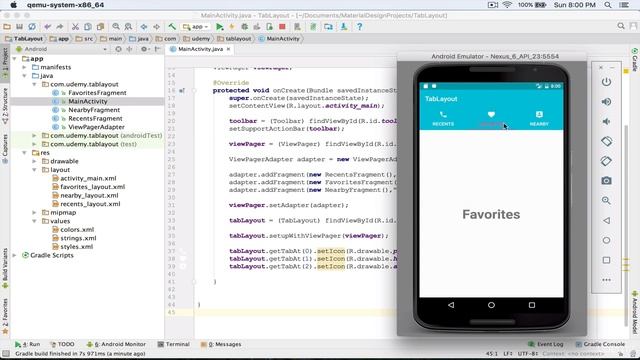Emulator power button in side panel

click(x=606, y=82)
